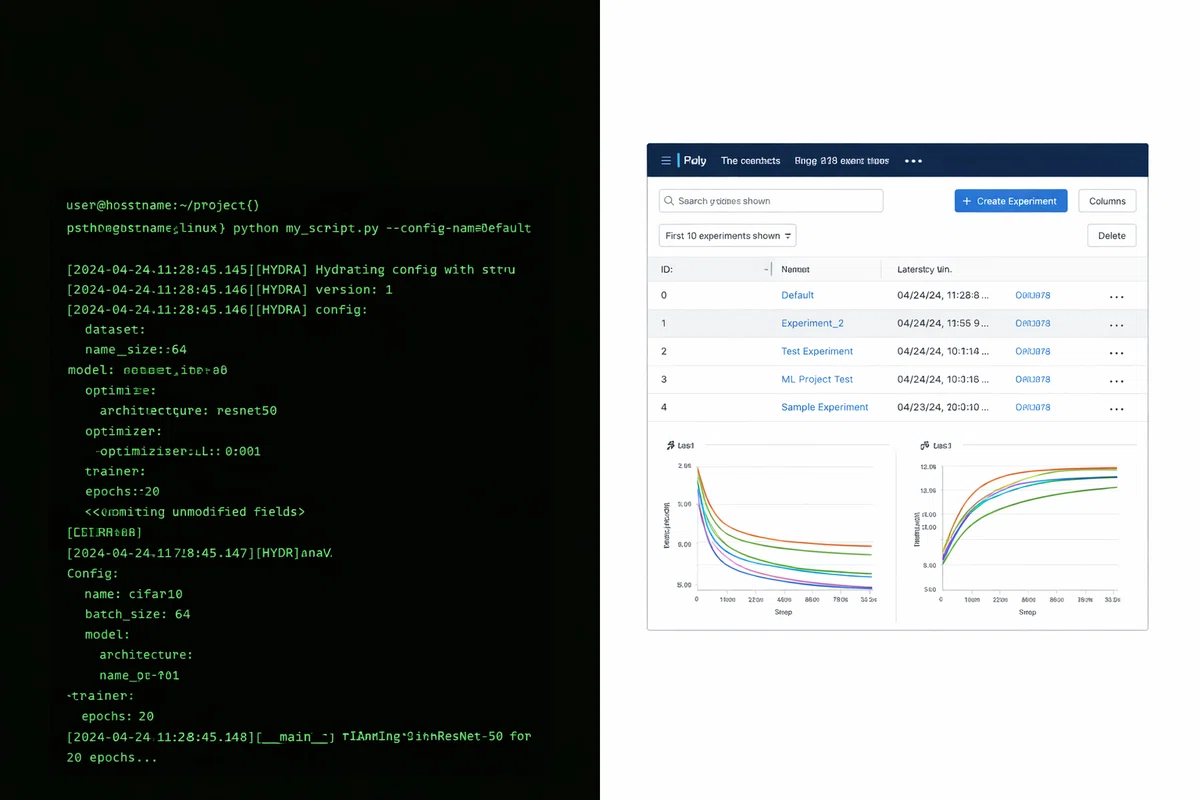Click the Create Experiment button

(1011, 201)
